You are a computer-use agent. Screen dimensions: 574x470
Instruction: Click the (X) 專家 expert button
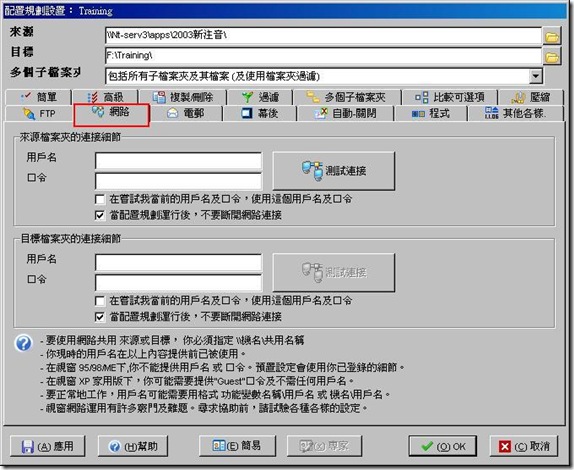pos(324,446)
